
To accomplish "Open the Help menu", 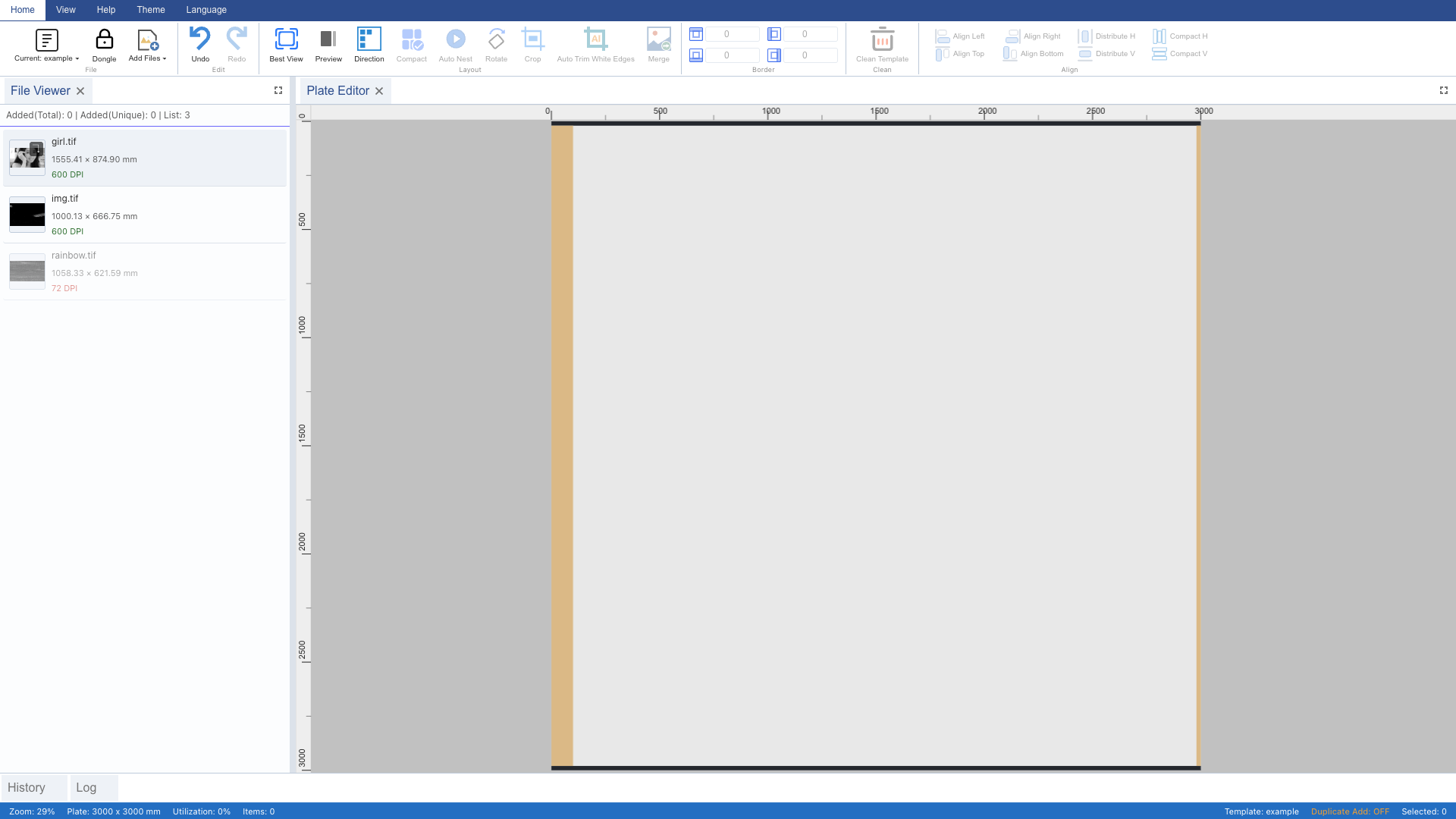I will pos(106,10).
